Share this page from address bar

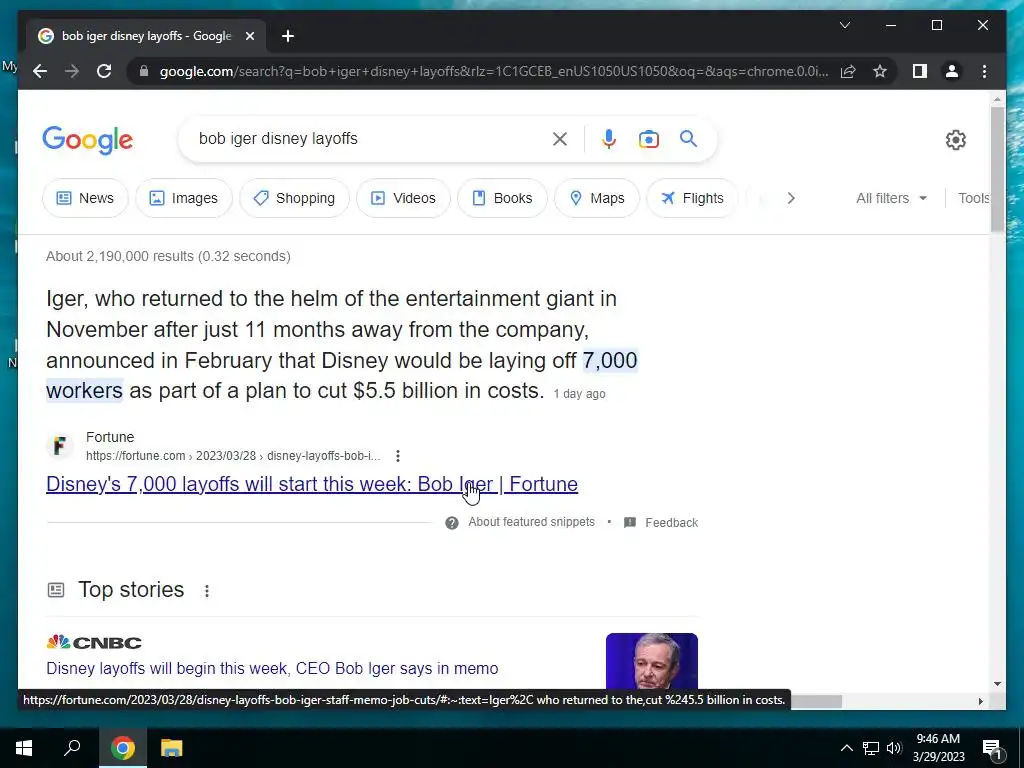848,71
